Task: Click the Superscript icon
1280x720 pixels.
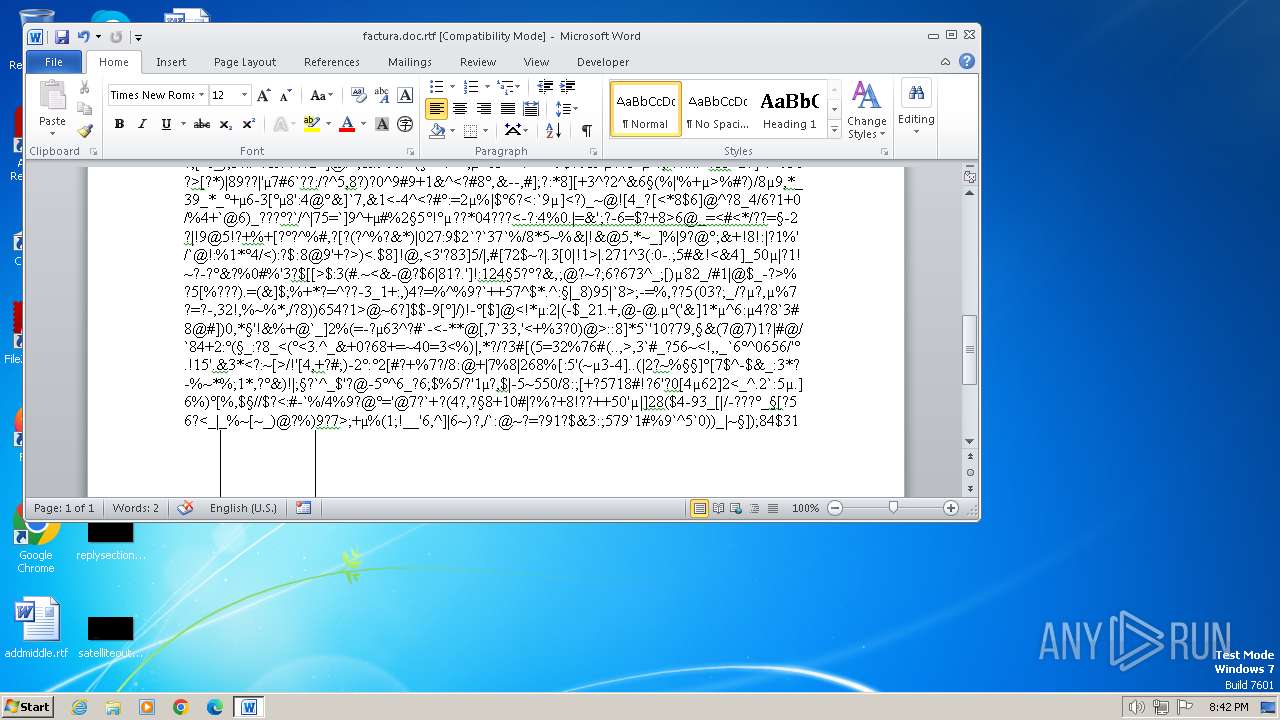Action: 248,124
